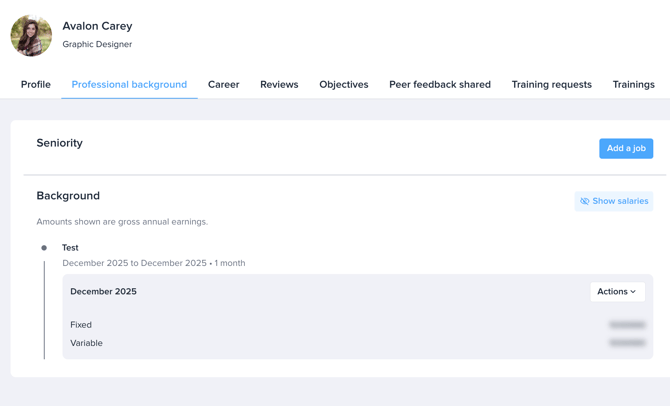The width and height of the screenshot is (670, 406).
Task: Click the crossed-eye icon beside Show salaries
Action: point(585,201)
